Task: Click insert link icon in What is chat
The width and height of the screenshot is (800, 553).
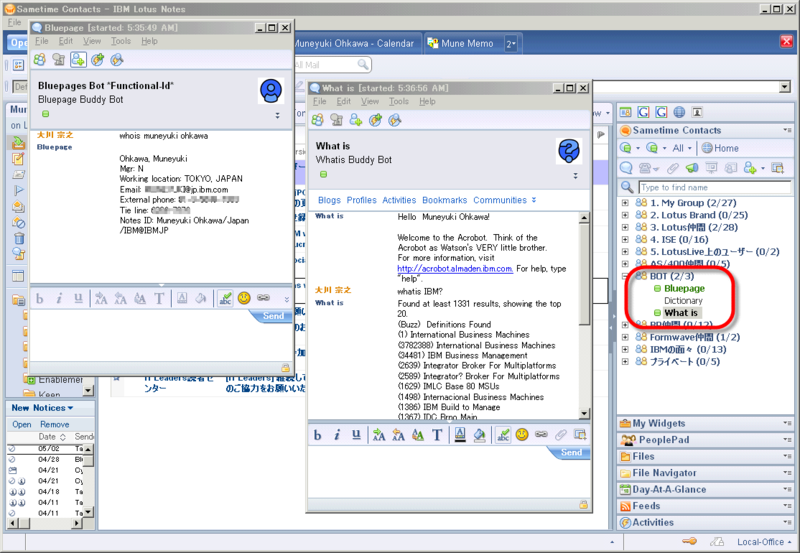Action: click(541, 435)
